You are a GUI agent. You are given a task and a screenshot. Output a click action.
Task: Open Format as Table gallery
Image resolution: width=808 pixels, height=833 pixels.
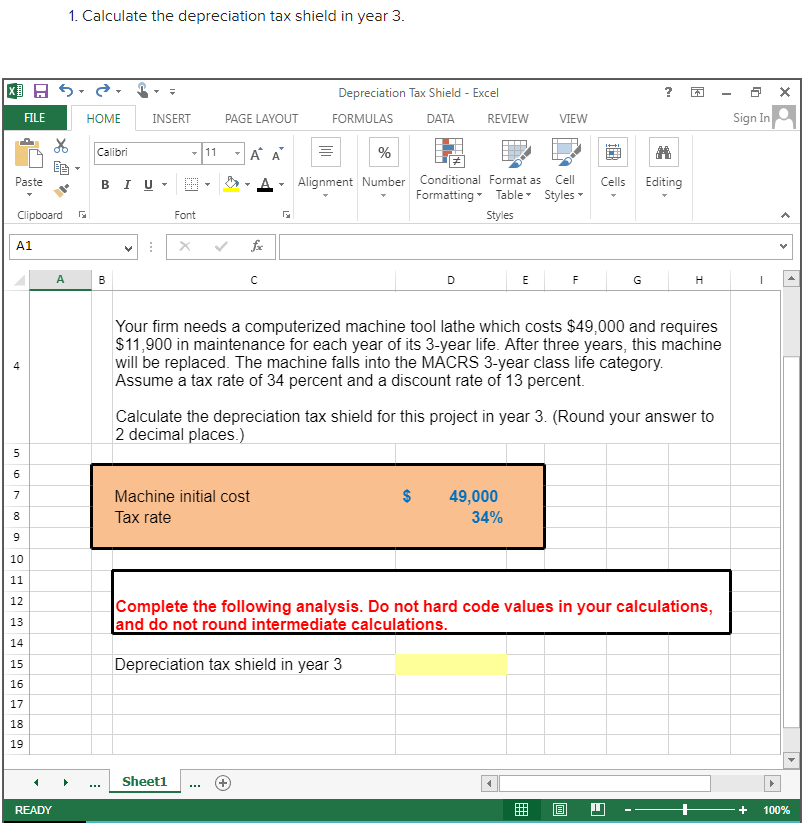pyautogui.click(x=515, y=169)
